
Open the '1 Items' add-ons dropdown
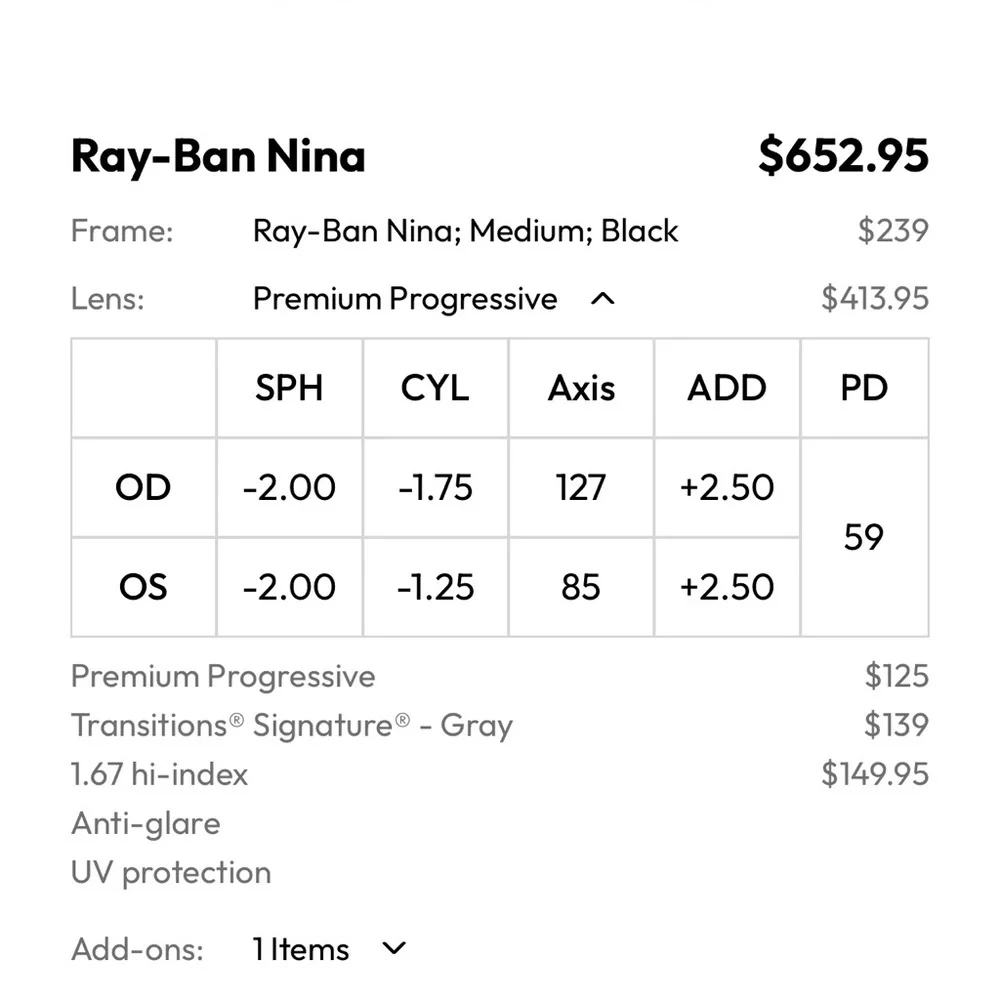tap(301, 949)
